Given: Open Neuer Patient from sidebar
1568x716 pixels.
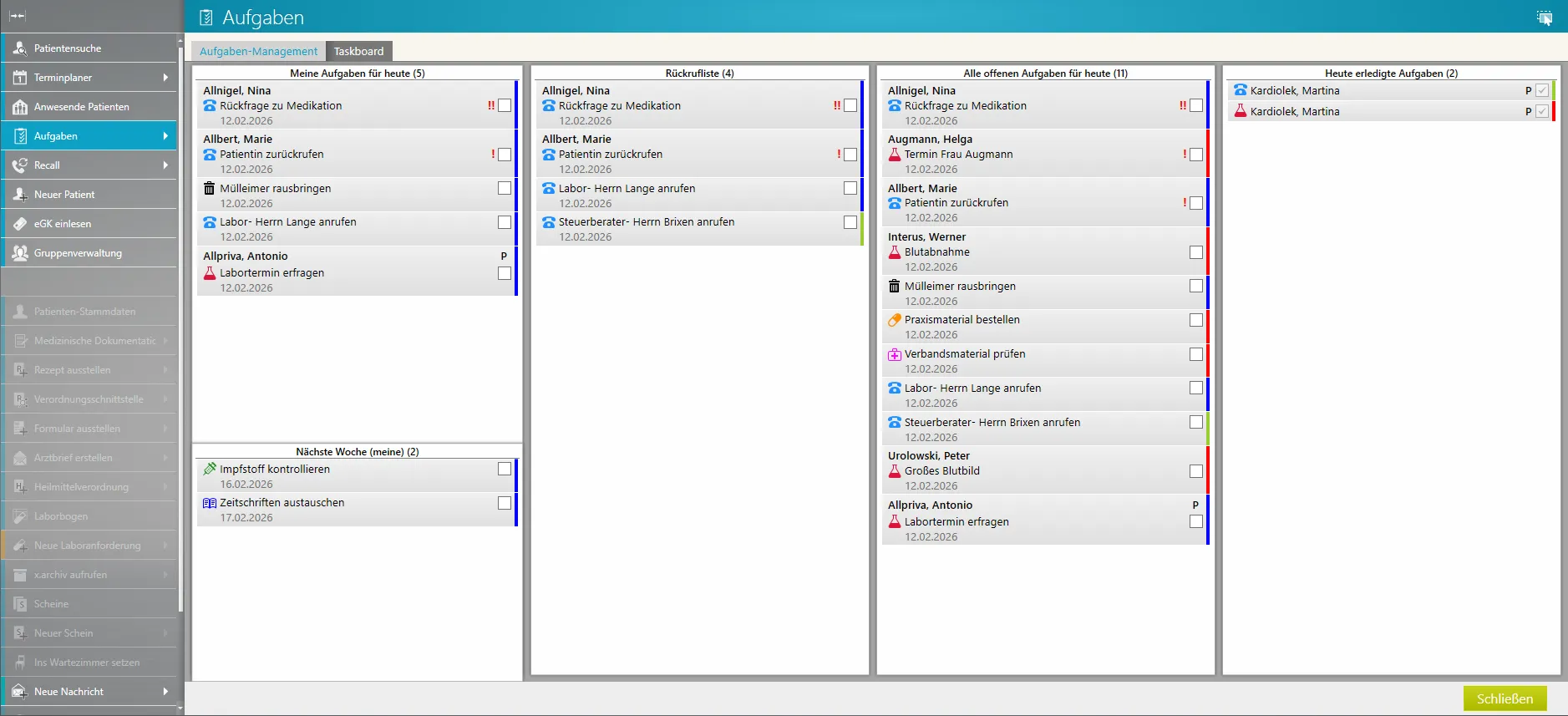Looking at the screenshot, I should tap(64, 195).
